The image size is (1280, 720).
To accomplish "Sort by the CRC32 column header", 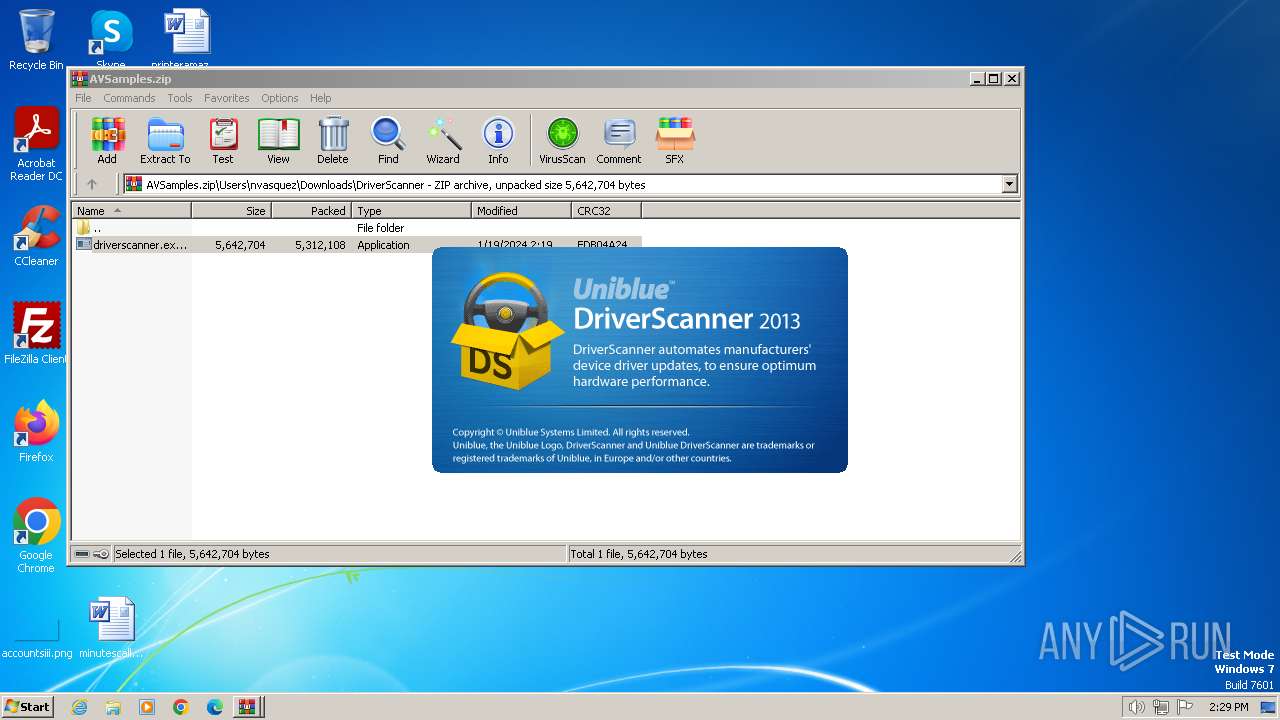I will pos(606,211).
